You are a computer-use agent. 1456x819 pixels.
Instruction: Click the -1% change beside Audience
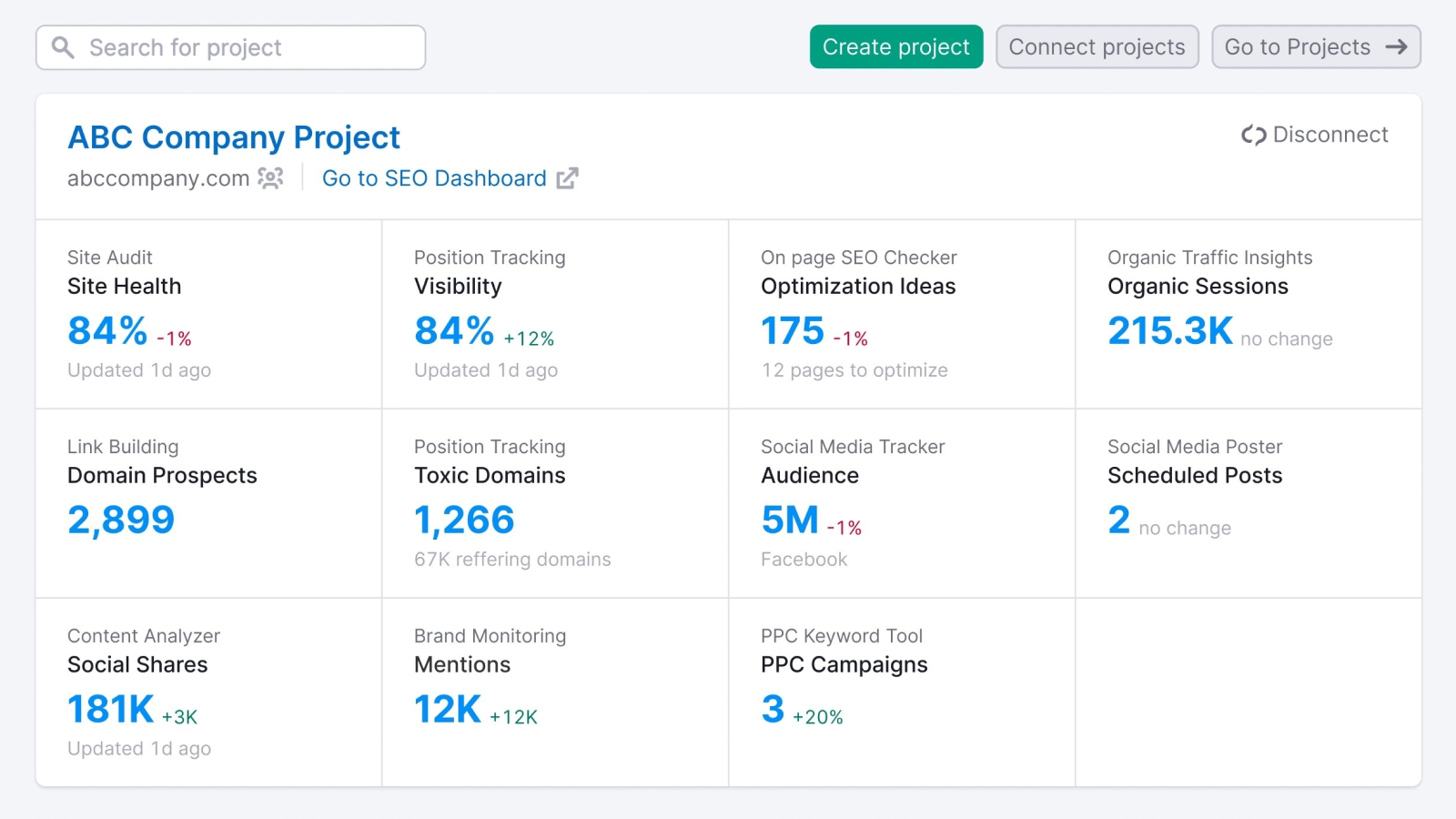[x=844, y=528]
